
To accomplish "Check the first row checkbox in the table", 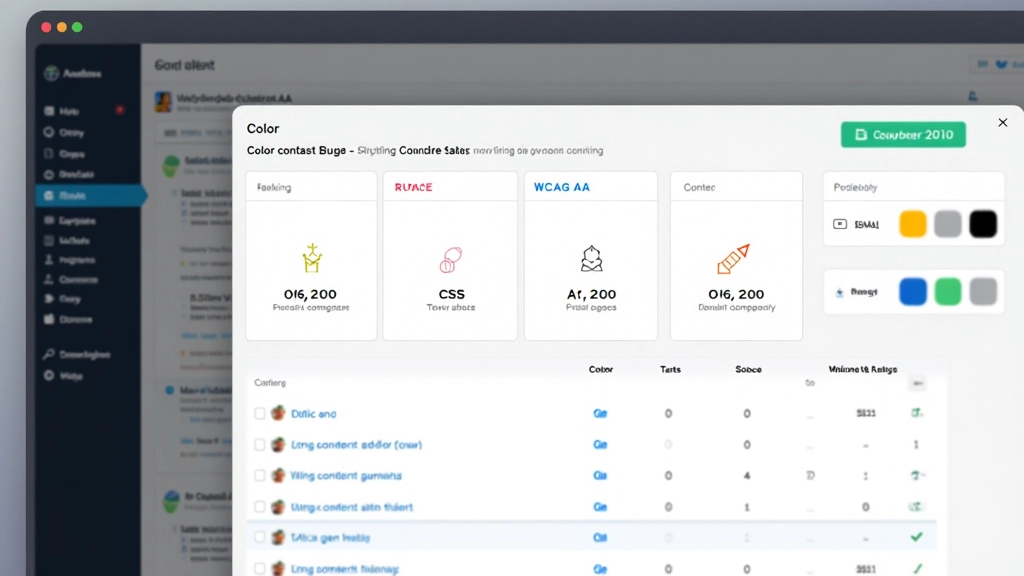I will click(259, 413).
